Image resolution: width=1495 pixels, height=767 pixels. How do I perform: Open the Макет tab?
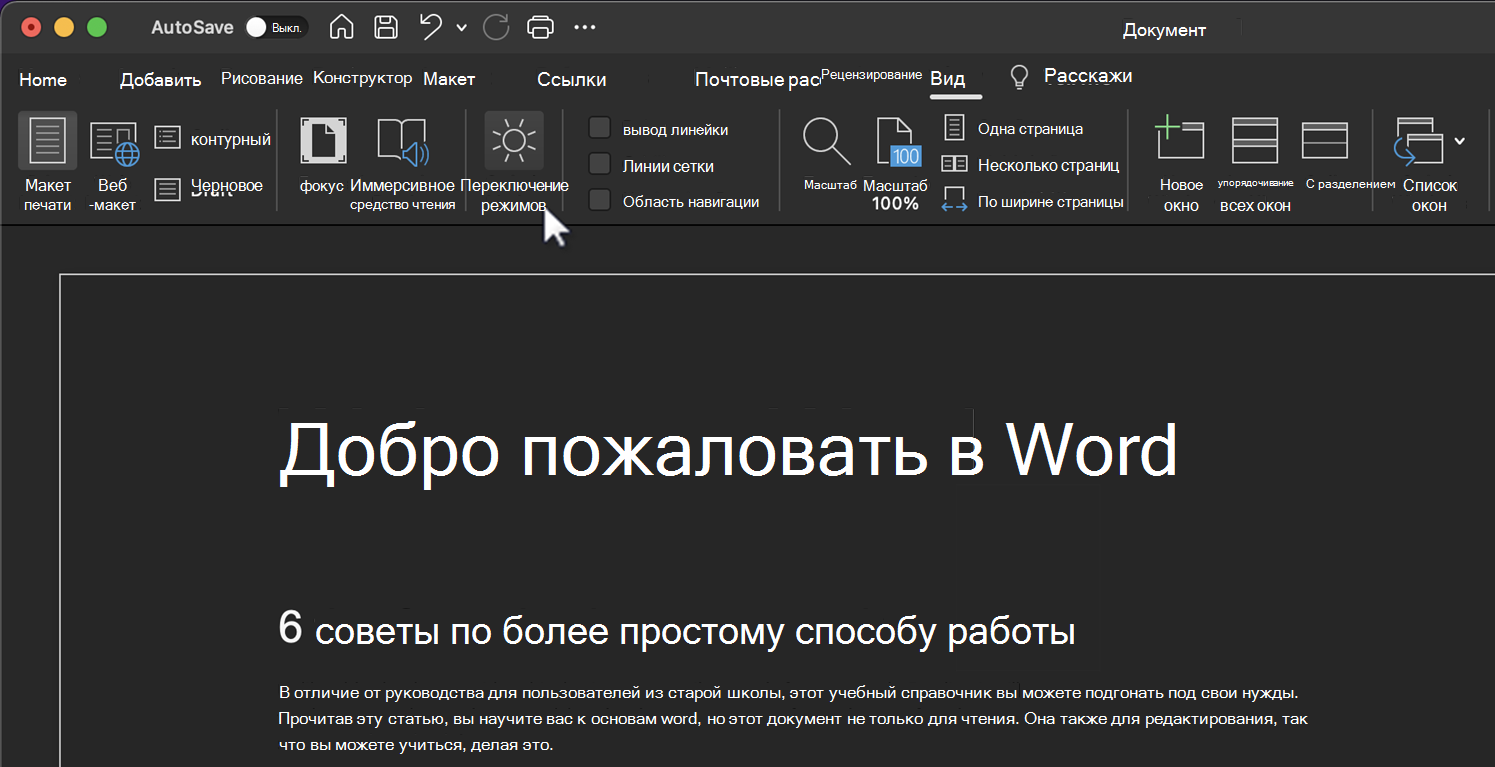449,78
